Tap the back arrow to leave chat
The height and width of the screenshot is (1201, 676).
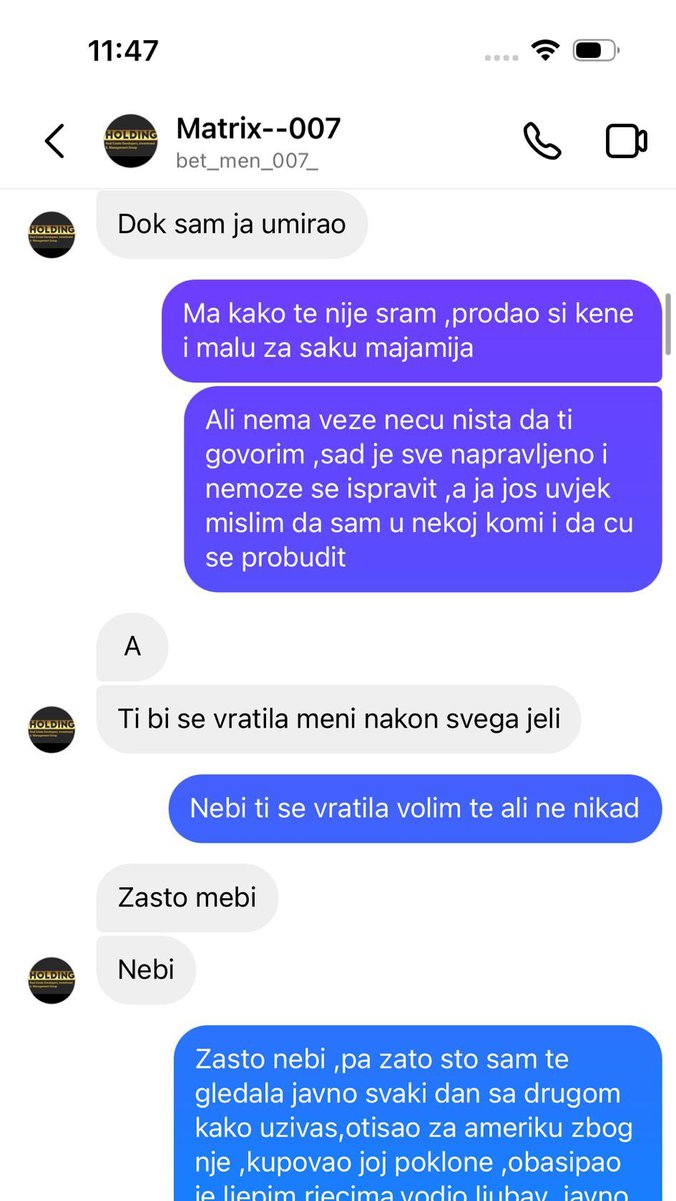pyautogui.click(x=55, y=141)
